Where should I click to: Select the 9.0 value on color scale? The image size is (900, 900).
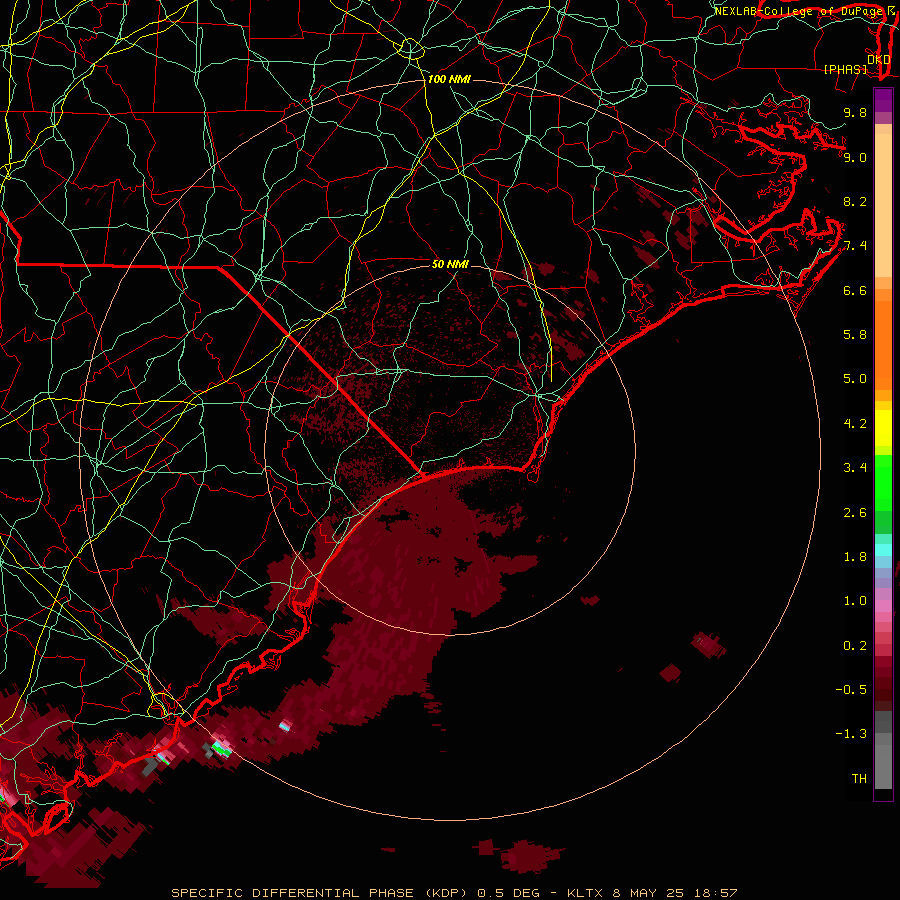coord(855,157)
